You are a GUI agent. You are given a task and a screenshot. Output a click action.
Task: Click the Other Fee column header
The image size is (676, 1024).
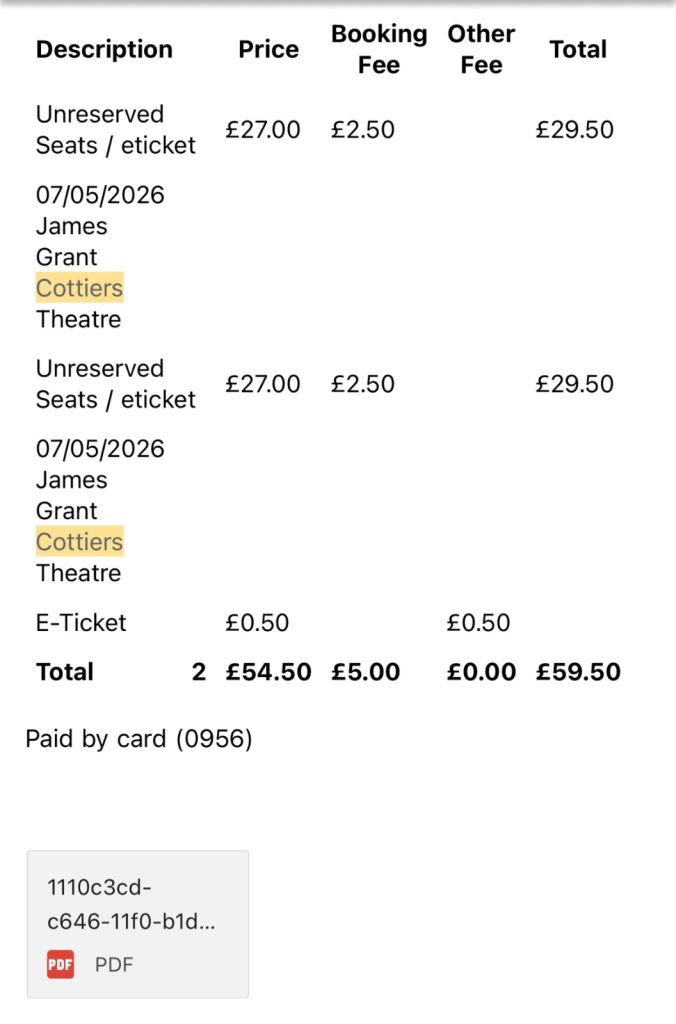click(481, 49)
